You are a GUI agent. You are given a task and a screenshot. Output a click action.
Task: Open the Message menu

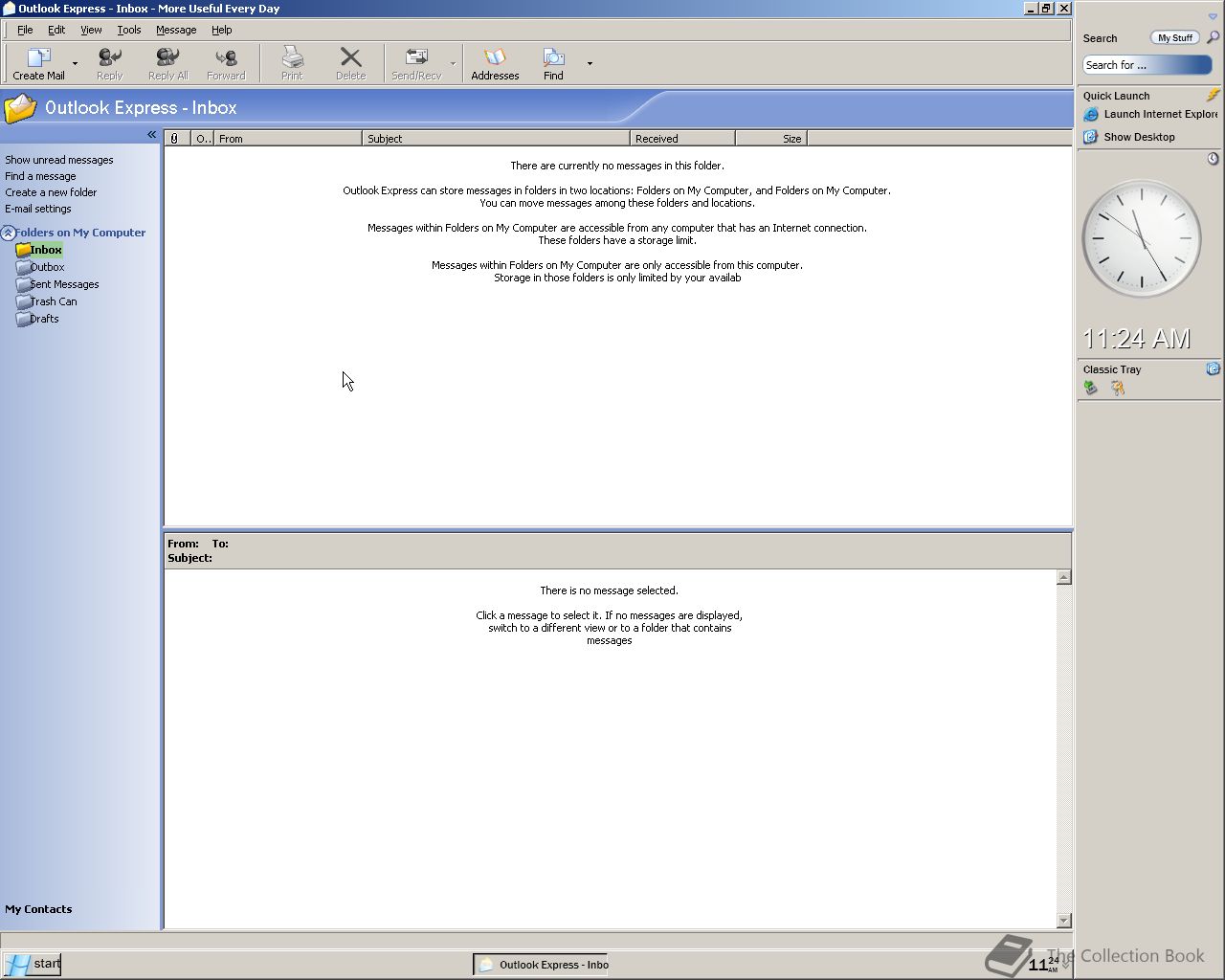(x=176, y=30)
